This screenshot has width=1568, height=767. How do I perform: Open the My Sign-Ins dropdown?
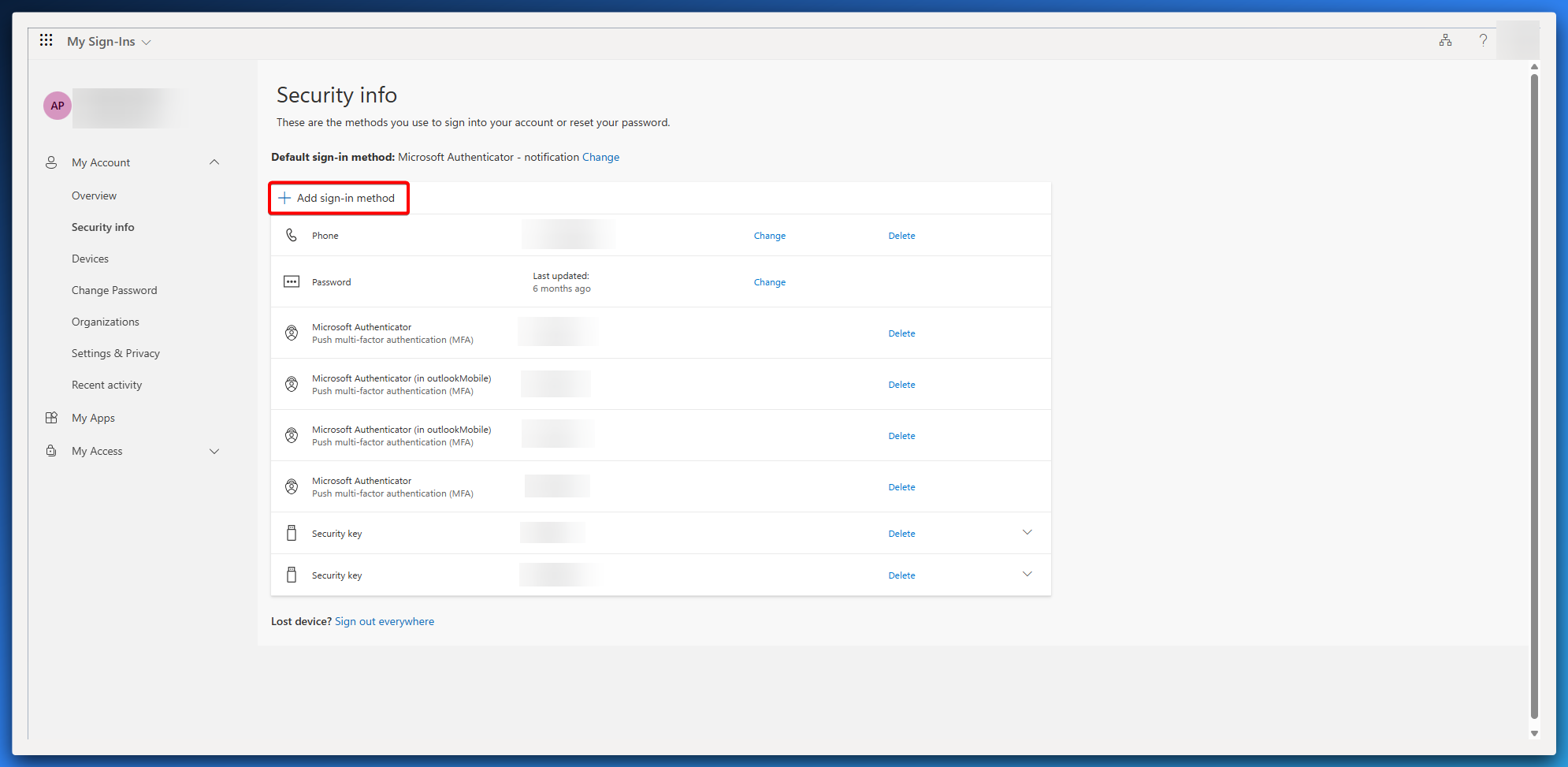click(x=109, y=42)
